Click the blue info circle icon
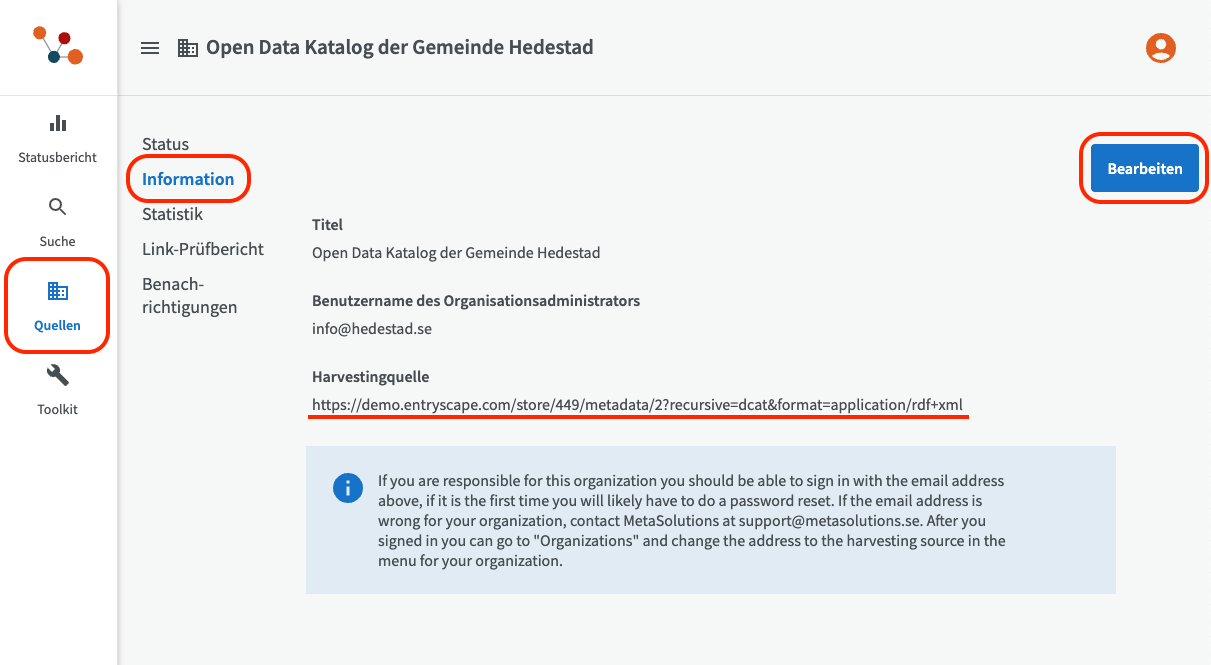Screen dimensions: 1211x665 pos(347,488)
